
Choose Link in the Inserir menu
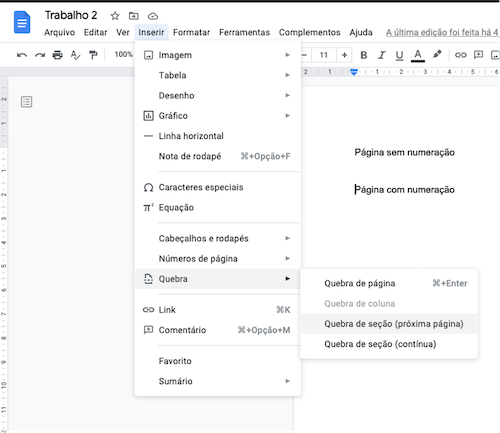point(218,310)
